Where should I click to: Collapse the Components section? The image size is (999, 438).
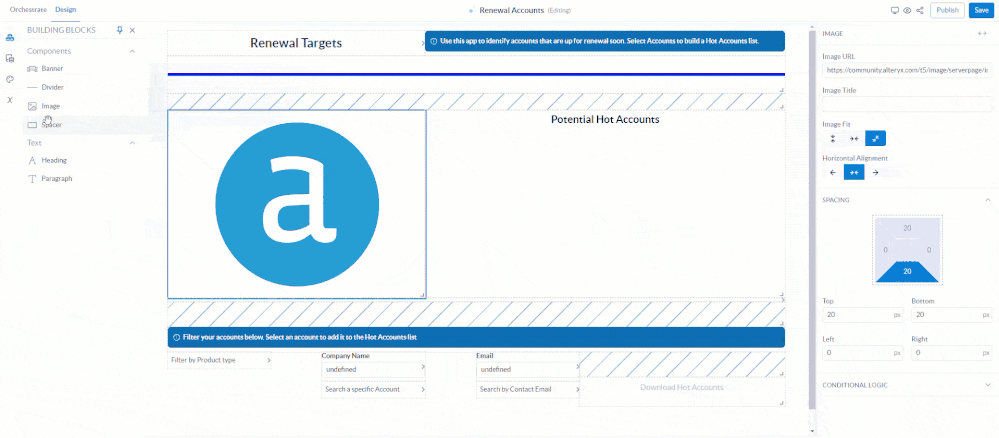tap(132, 51)
